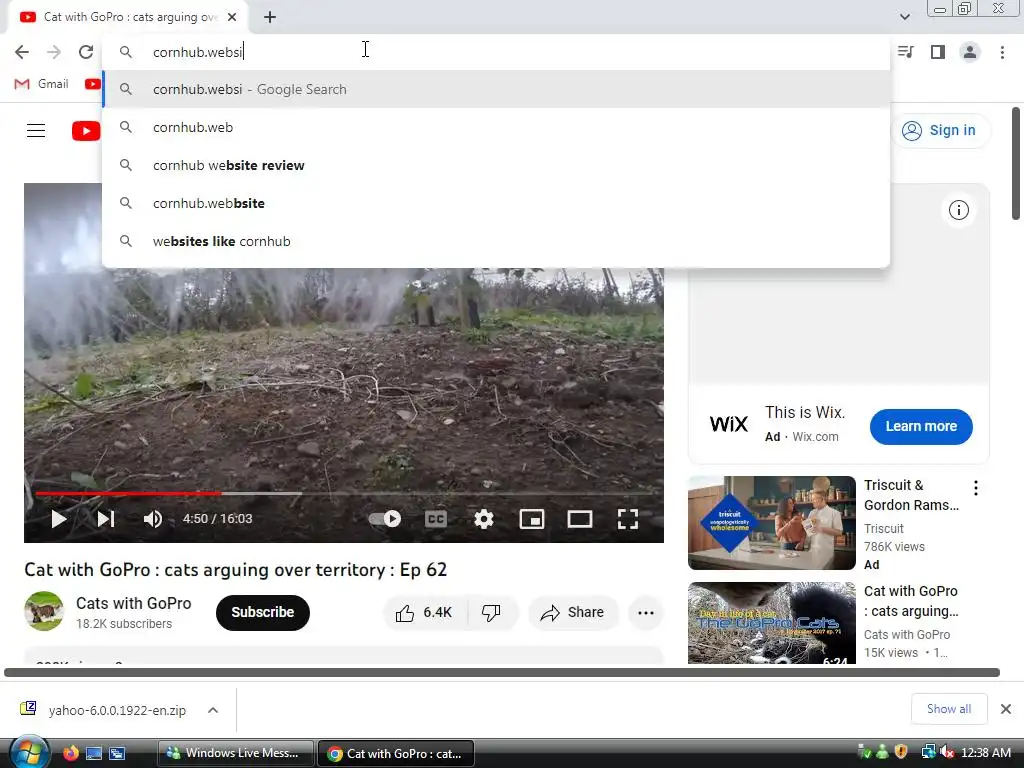Click Show all downloads
Screen dimensions: 1024x768
(949, 709)
